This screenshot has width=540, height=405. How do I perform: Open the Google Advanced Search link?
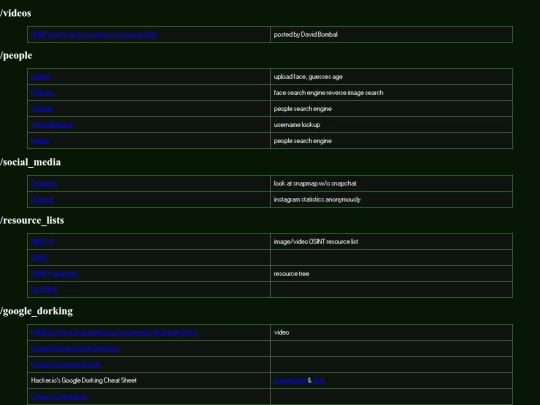tap(65, 364)
